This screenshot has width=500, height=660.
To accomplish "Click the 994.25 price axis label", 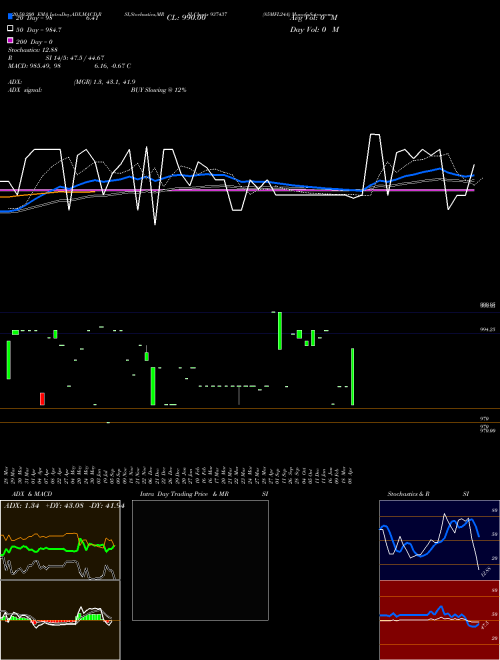I will 487,330.
